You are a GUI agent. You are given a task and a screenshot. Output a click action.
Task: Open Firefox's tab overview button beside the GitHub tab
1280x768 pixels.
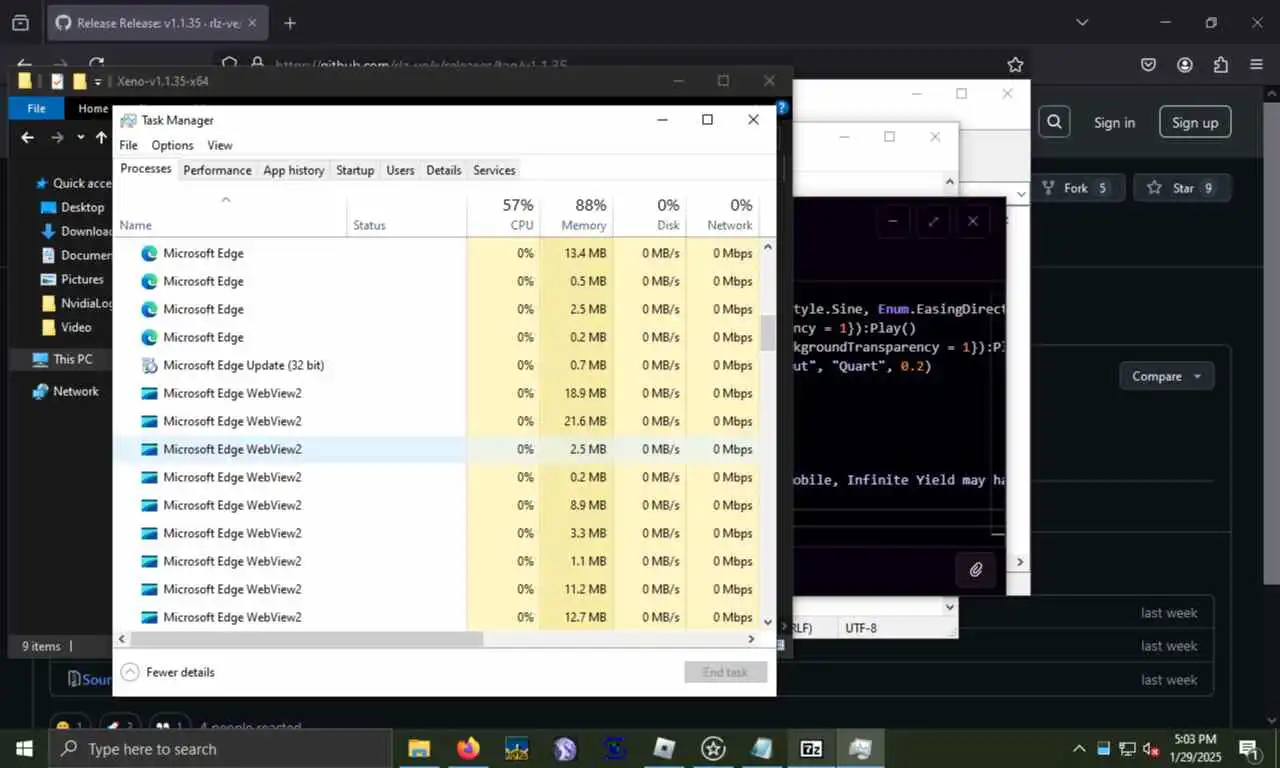pyautogui.click(x=20, y=23)
